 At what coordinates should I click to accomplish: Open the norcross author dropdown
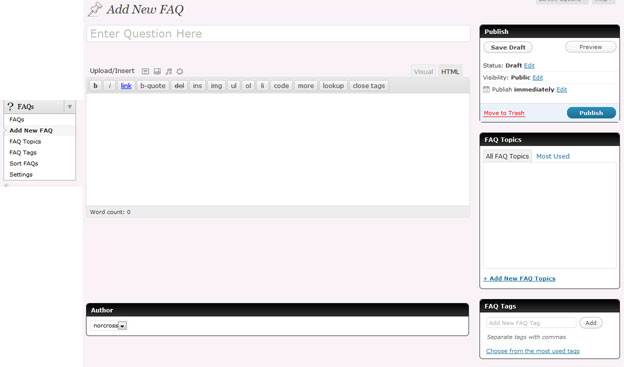[x=109, y=326]
